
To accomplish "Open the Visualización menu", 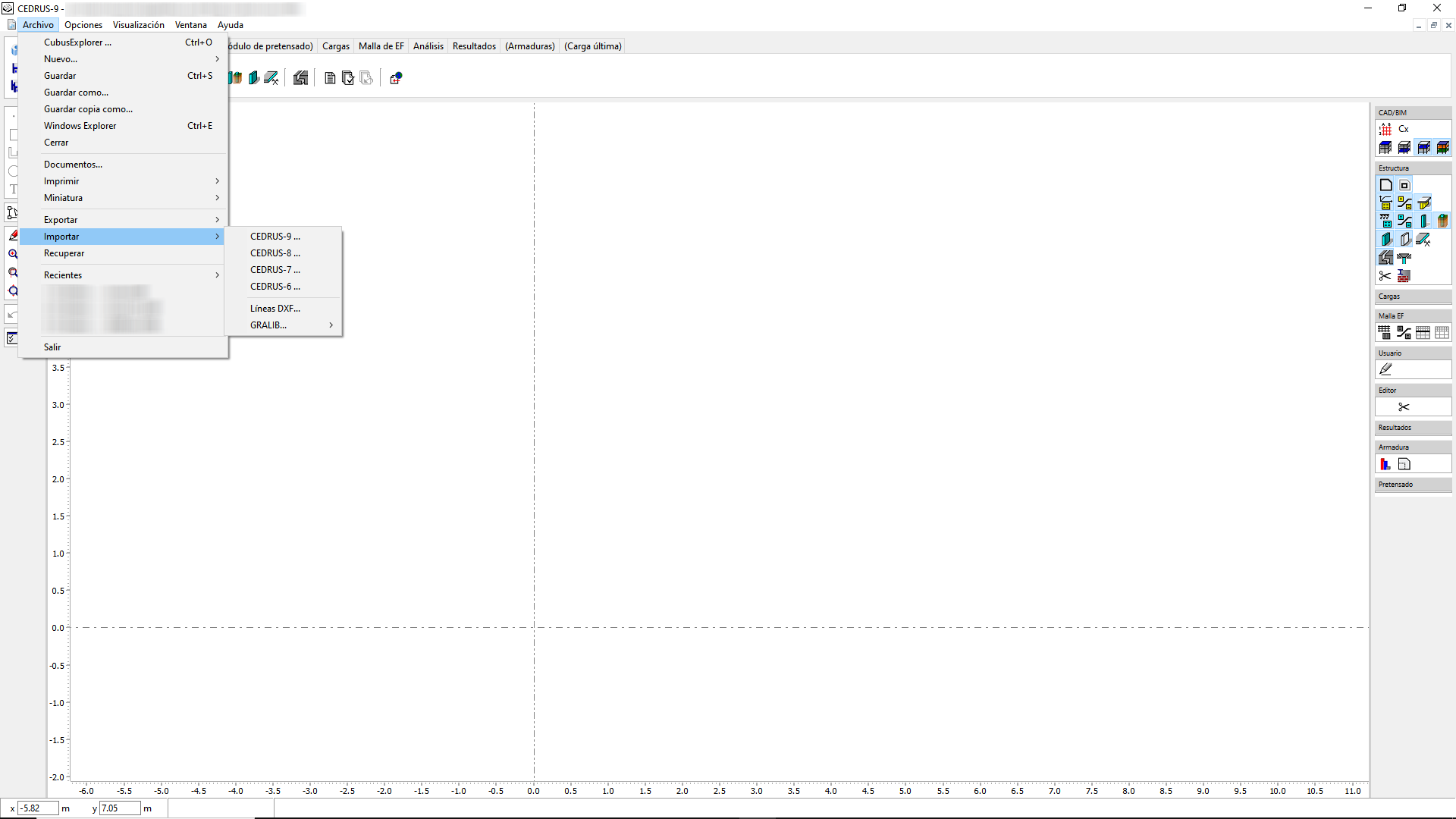I will (139, 25).
